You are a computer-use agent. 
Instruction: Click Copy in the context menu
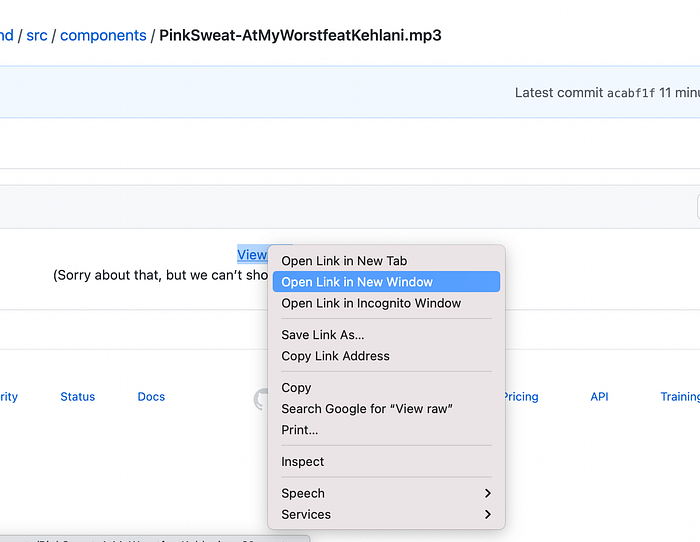(296, 388)
